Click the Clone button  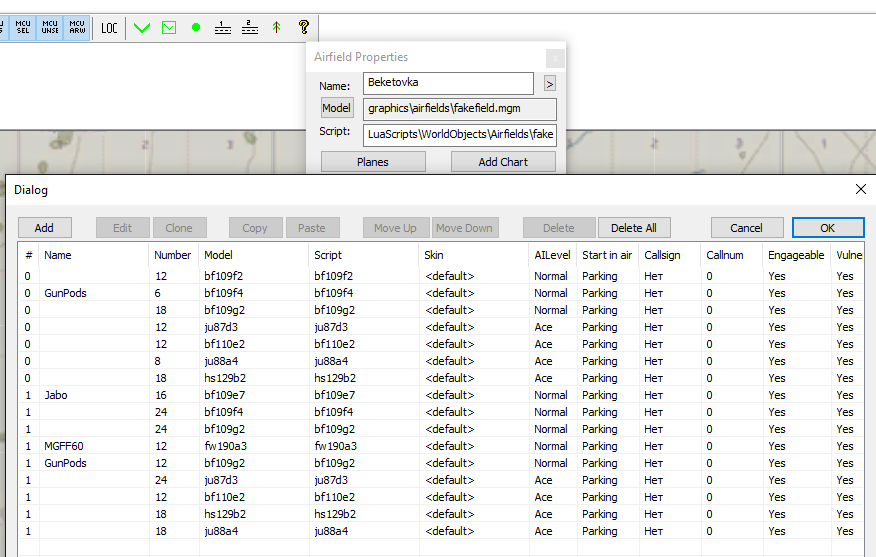(x=180, y=228)
